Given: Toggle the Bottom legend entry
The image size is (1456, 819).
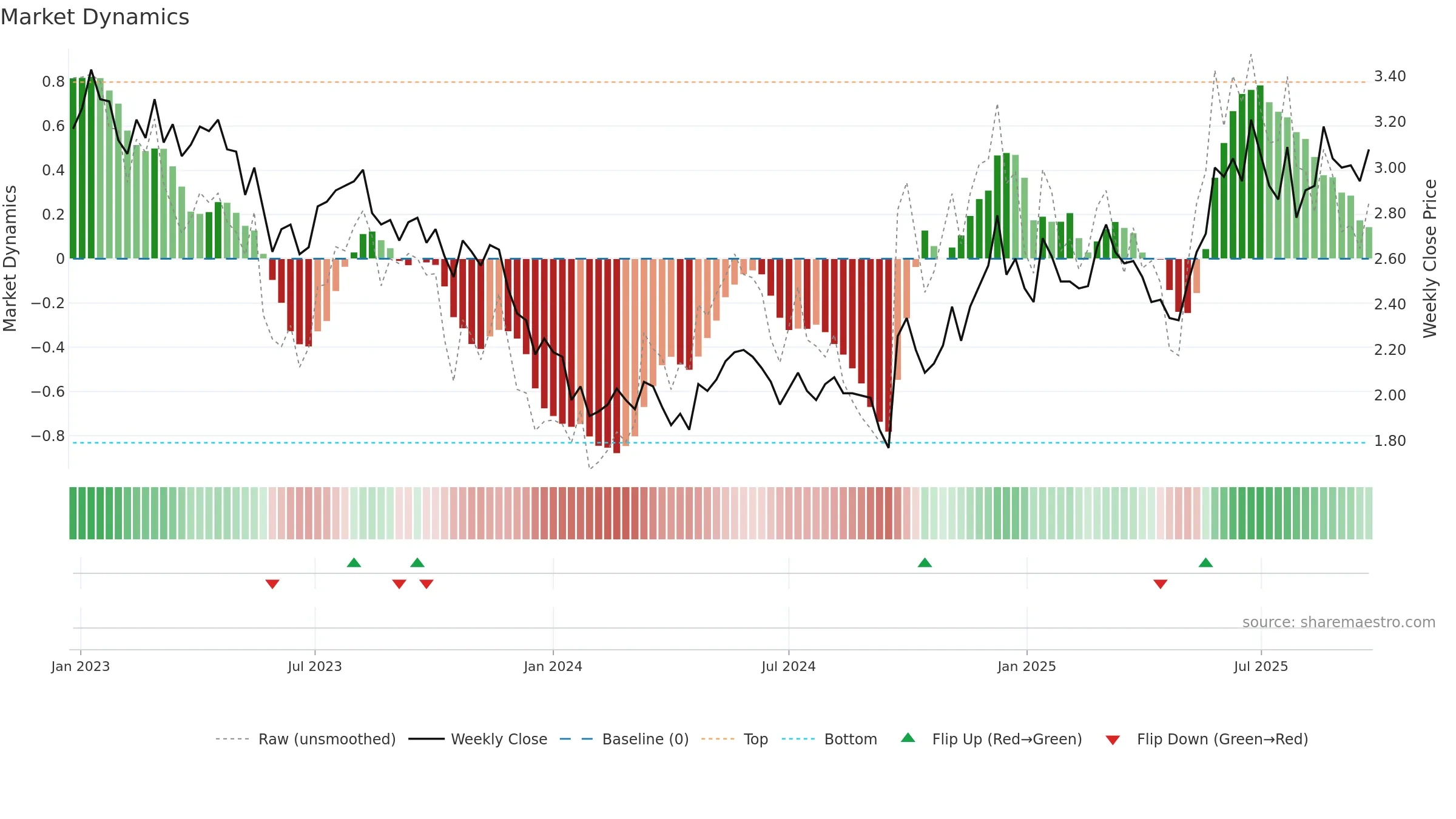Looking at the screenshot, I should click(829, 739).
